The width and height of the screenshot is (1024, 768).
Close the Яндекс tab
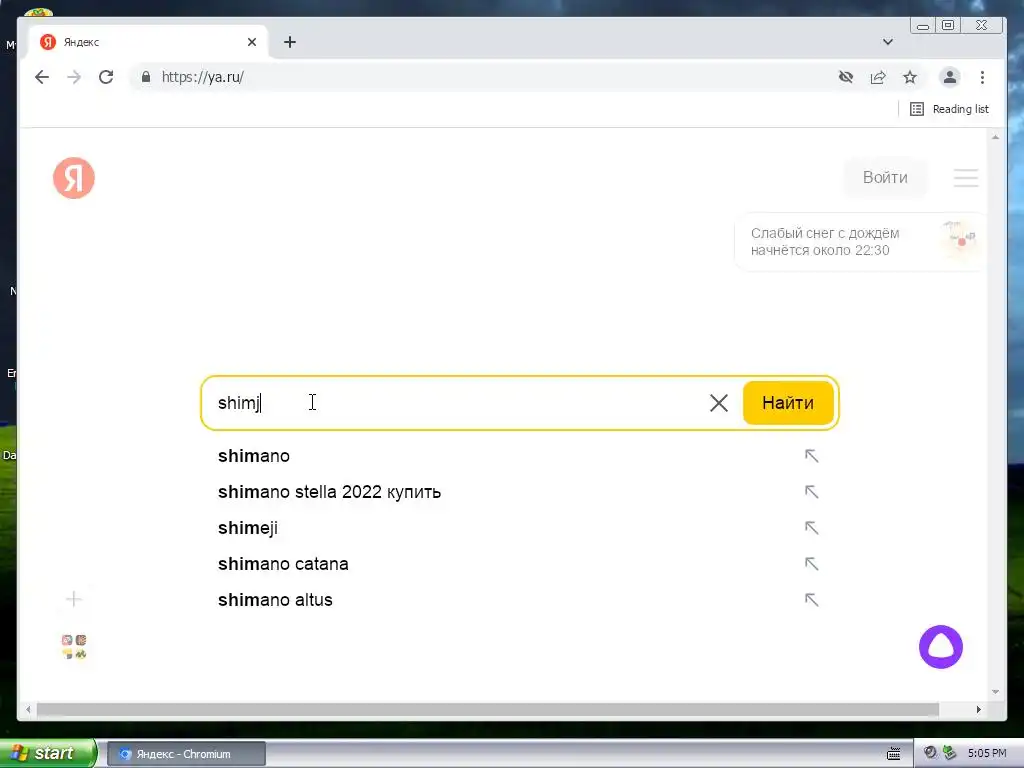(252, 42)
